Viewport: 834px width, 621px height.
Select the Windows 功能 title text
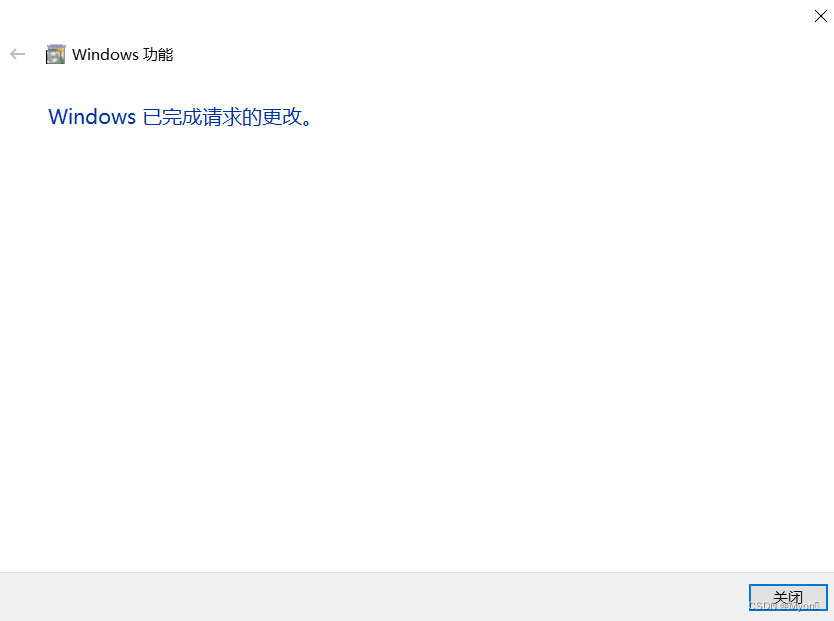(122, 54)
